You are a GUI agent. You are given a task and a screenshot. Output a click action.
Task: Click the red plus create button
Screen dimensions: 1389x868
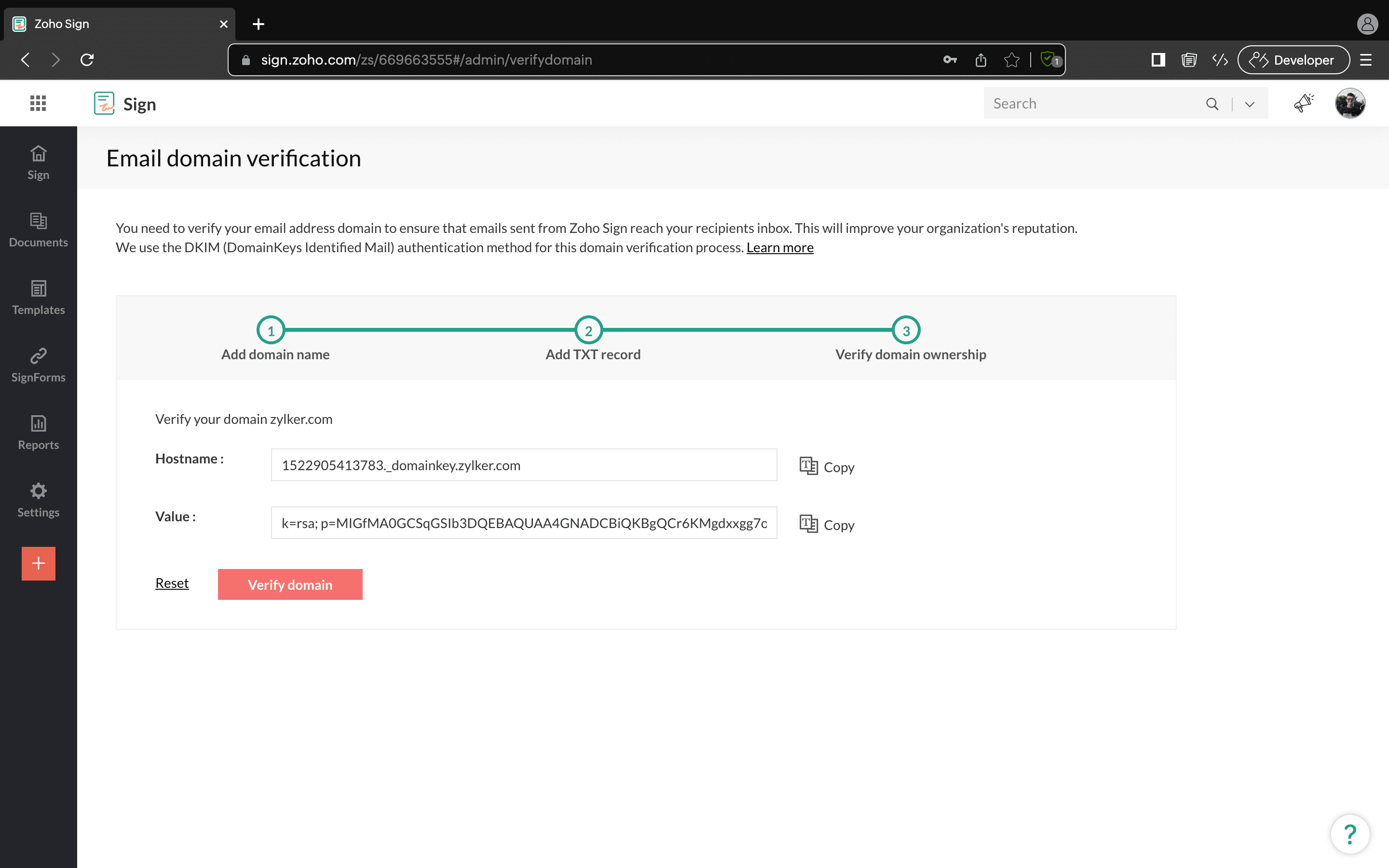(39, 563)
